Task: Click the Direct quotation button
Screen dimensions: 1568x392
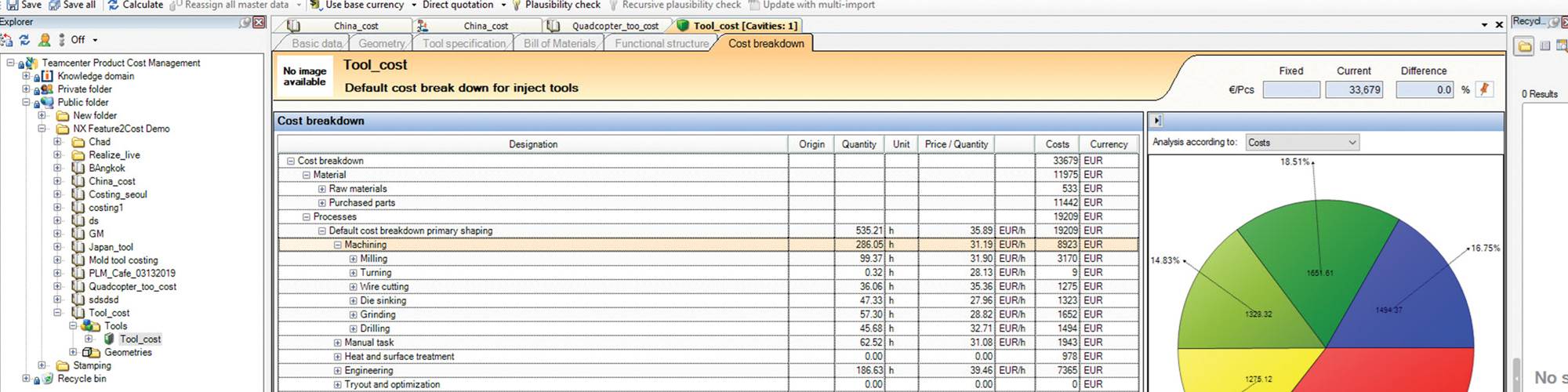Action: [458, 5]
